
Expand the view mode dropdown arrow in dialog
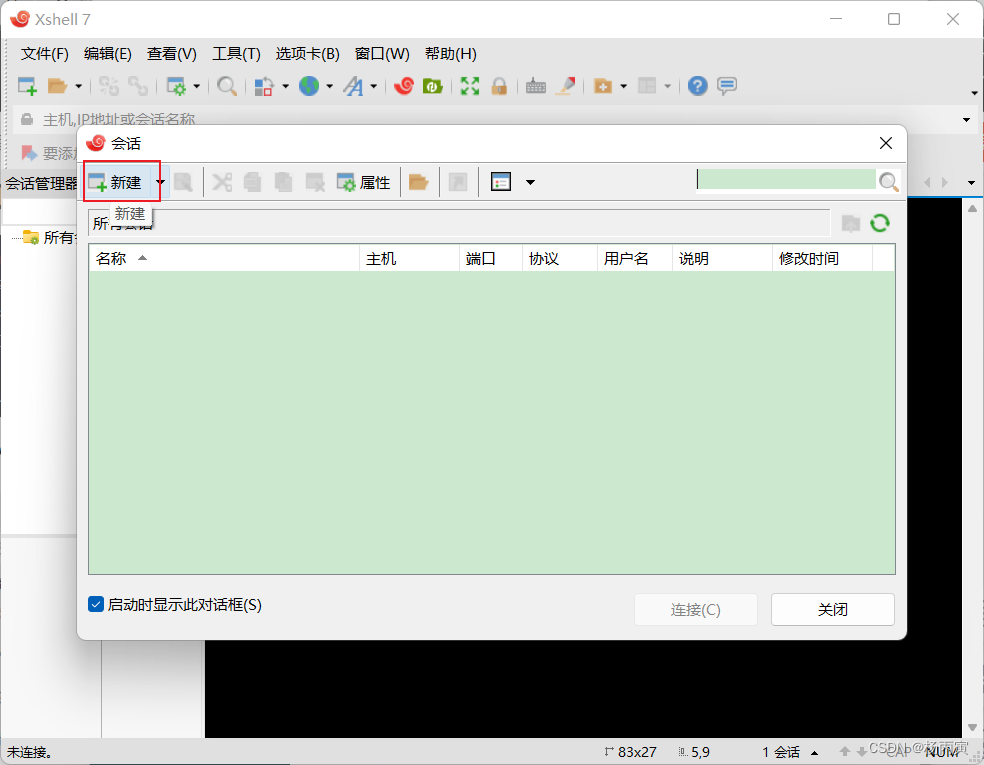[530, 183]
